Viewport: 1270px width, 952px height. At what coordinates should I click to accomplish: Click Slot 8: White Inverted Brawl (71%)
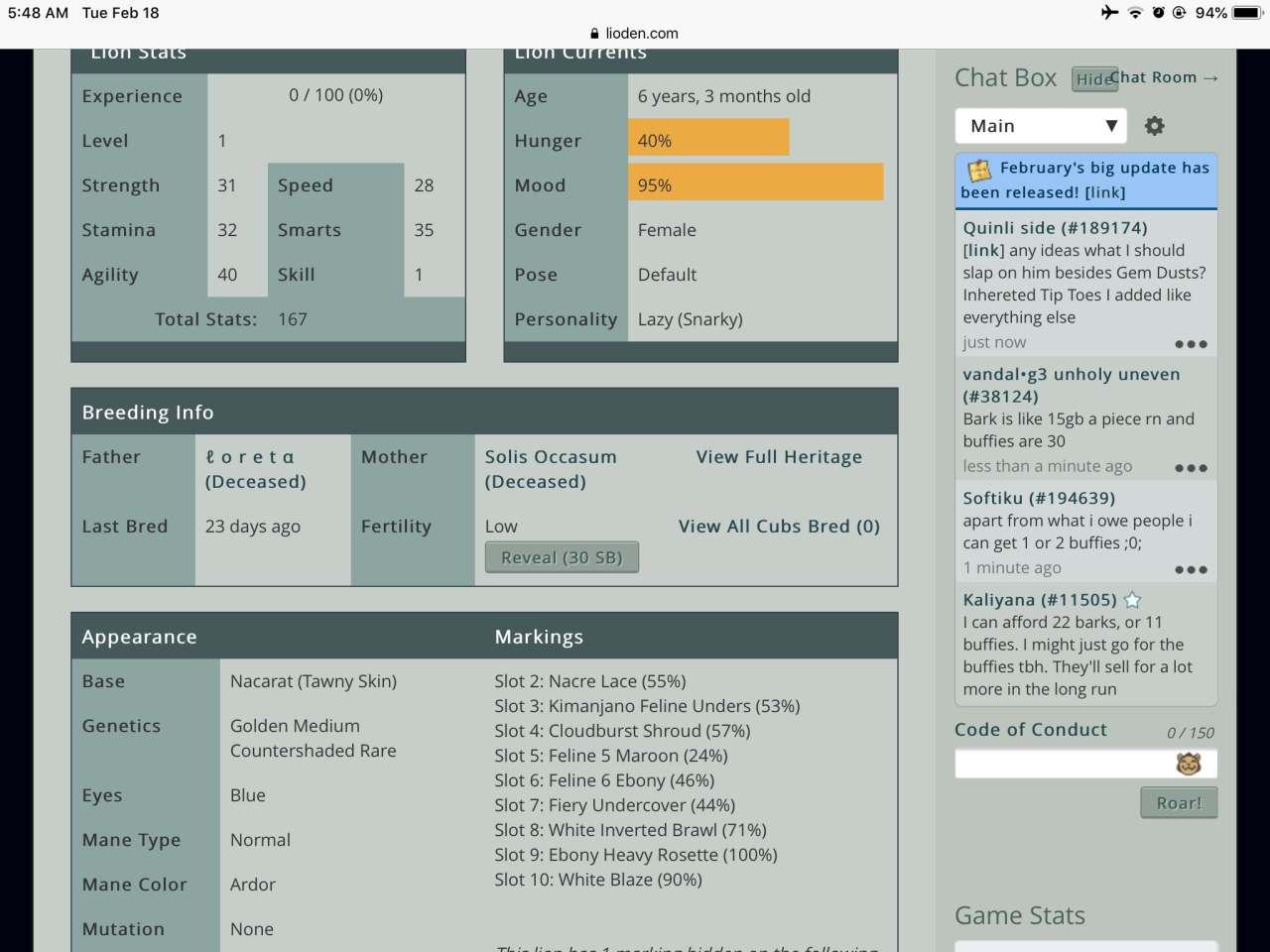click(x=630, y=830)
